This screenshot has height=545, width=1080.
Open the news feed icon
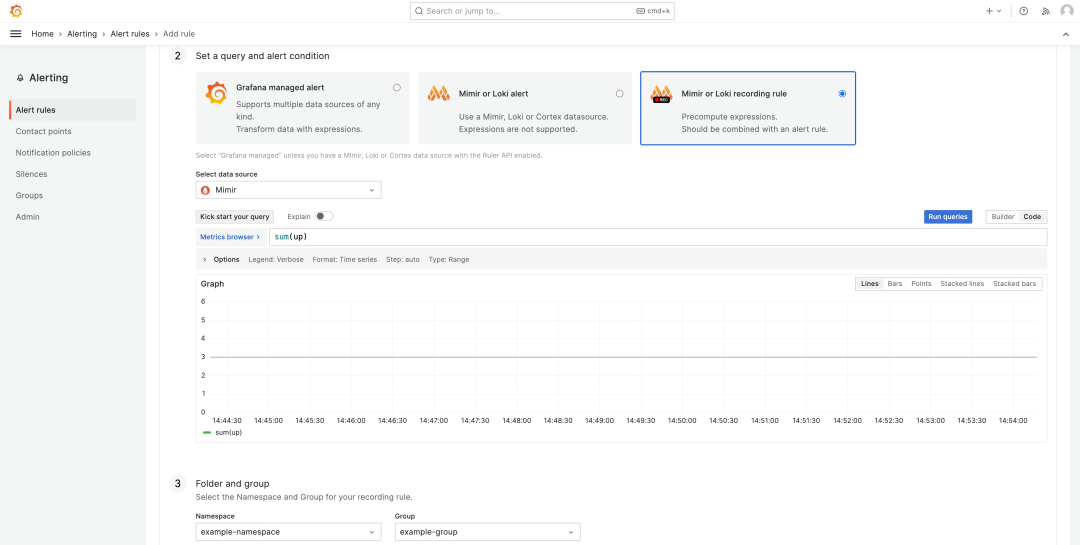(x=1045, y=11)
